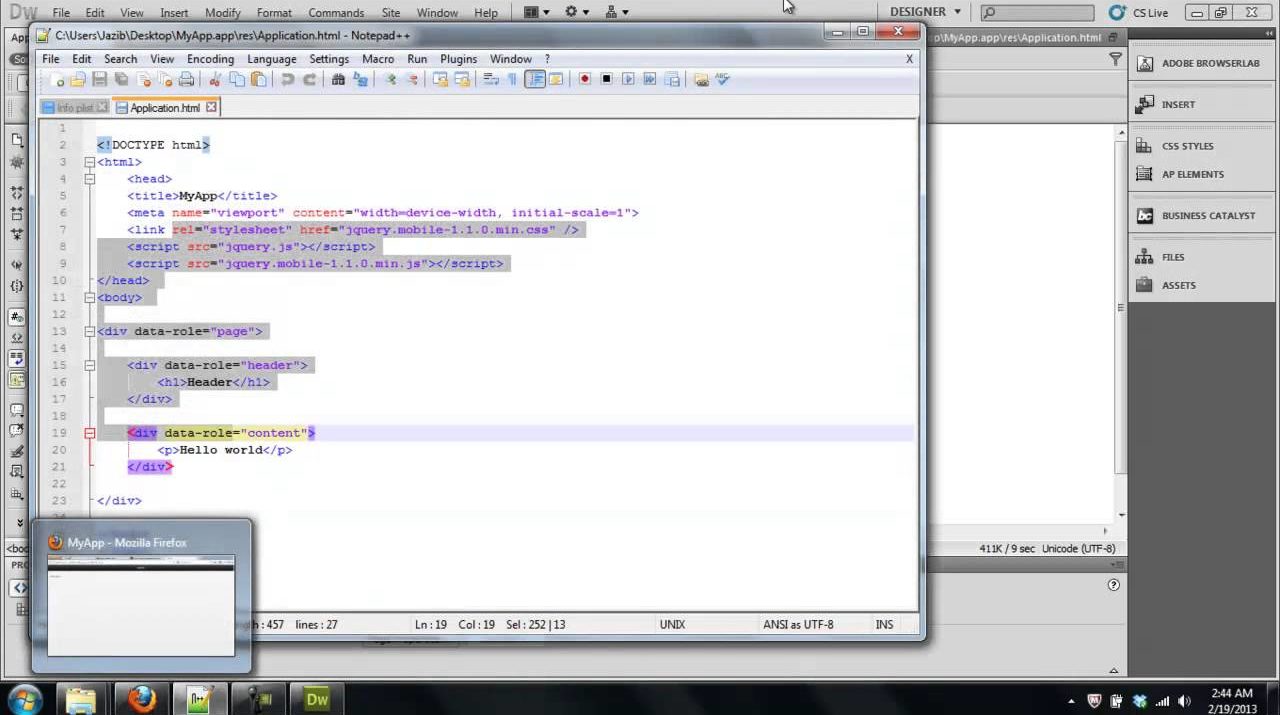
Task: Open the Plugins menu
Action: tap(458, 59)
